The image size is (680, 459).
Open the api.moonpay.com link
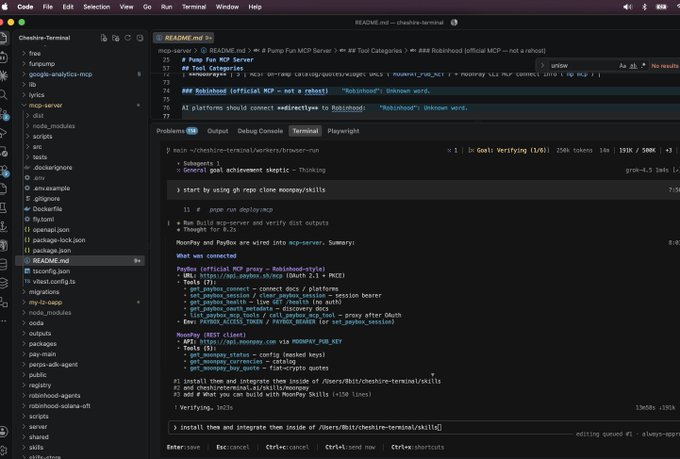[238, 342]
